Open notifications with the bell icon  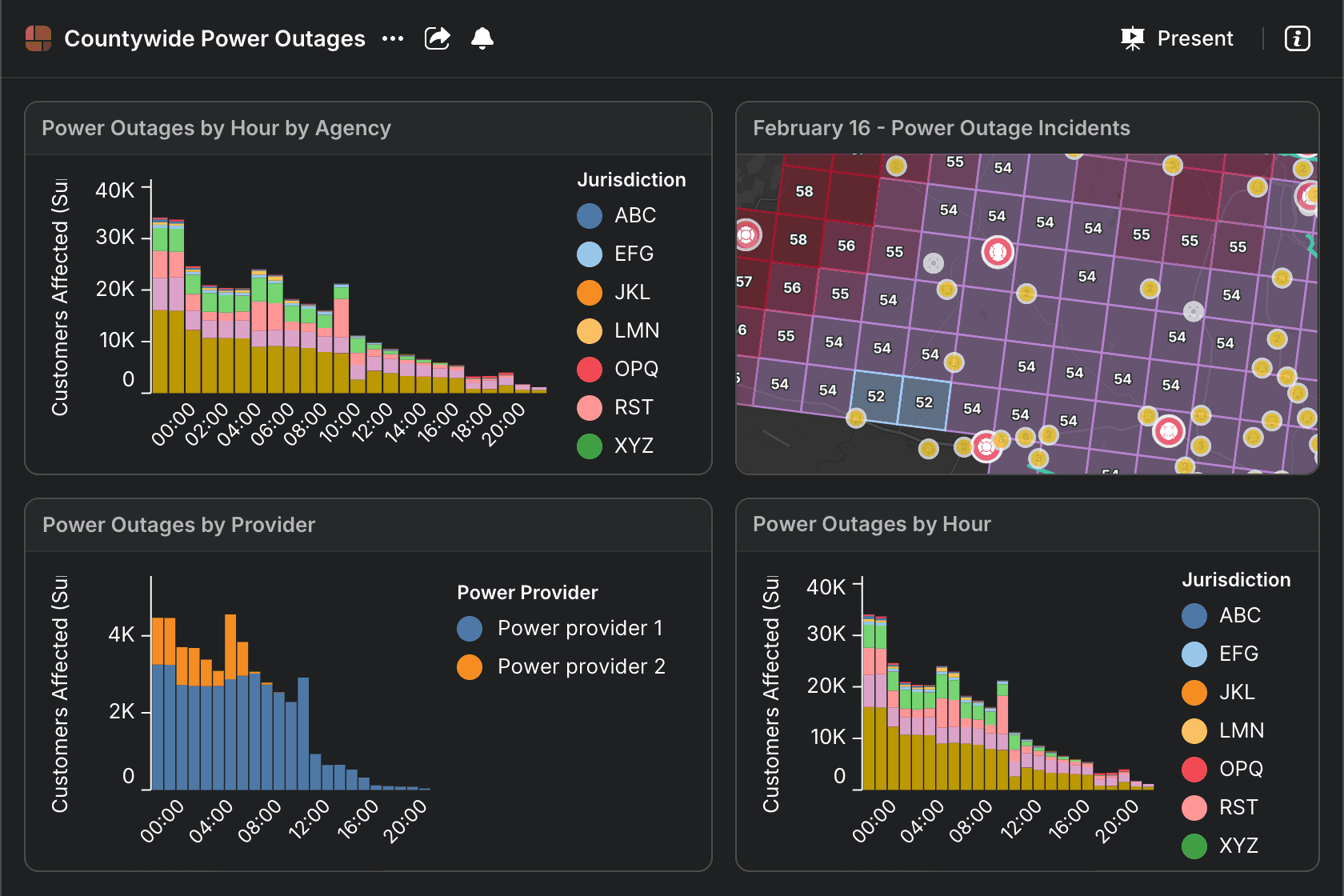pos(482,38)
